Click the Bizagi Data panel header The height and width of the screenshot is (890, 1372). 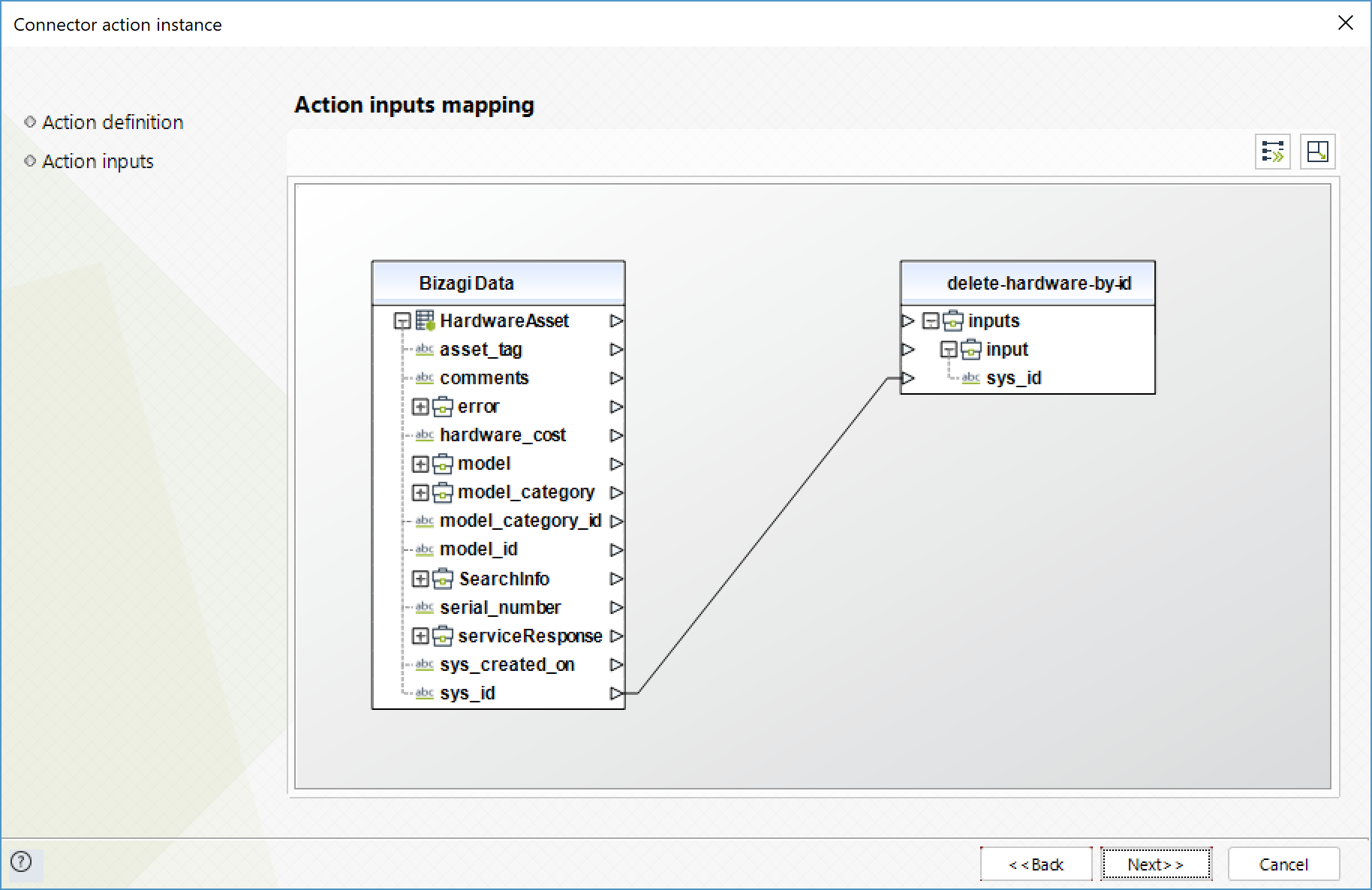(498, 283)
